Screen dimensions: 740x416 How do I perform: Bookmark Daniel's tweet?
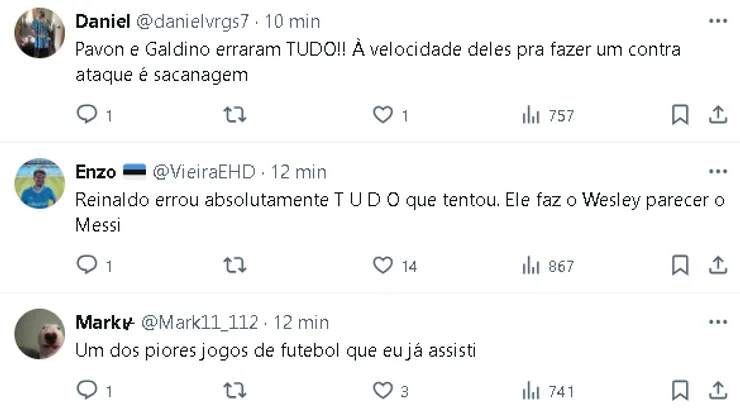tap(680, 115)
